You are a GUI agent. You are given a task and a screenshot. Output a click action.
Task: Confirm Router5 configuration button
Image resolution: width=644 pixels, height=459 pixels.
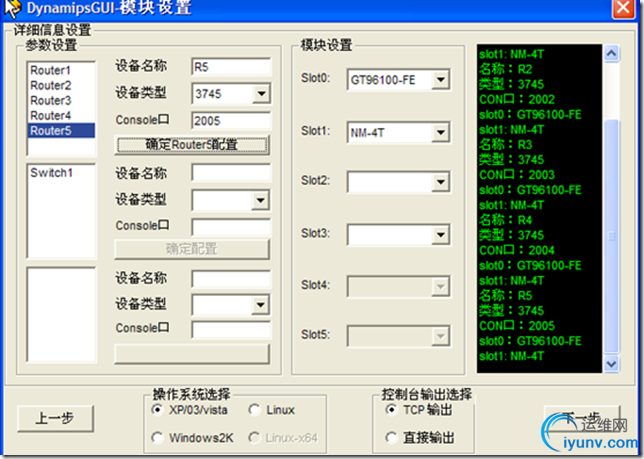(192, 145)
